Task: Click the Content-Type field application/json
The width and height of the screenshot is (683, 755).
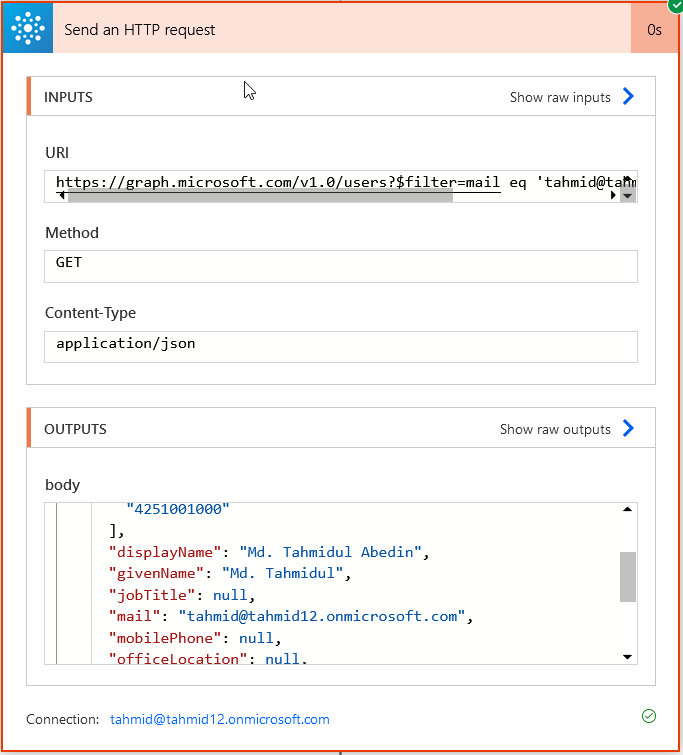Action: click(341, 347)
